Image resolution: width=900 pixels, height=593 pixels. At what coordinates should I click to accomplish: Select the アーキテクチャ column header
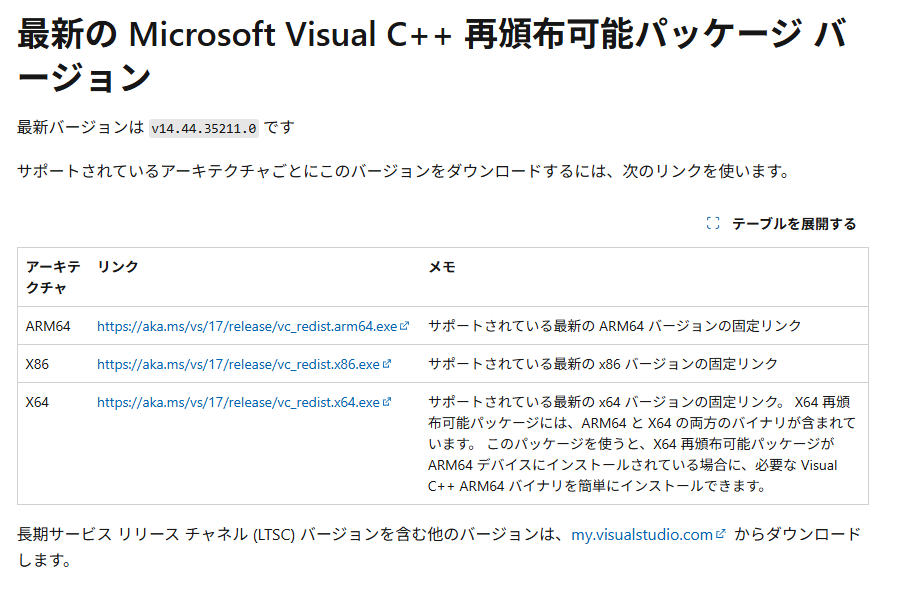[52, 277]
